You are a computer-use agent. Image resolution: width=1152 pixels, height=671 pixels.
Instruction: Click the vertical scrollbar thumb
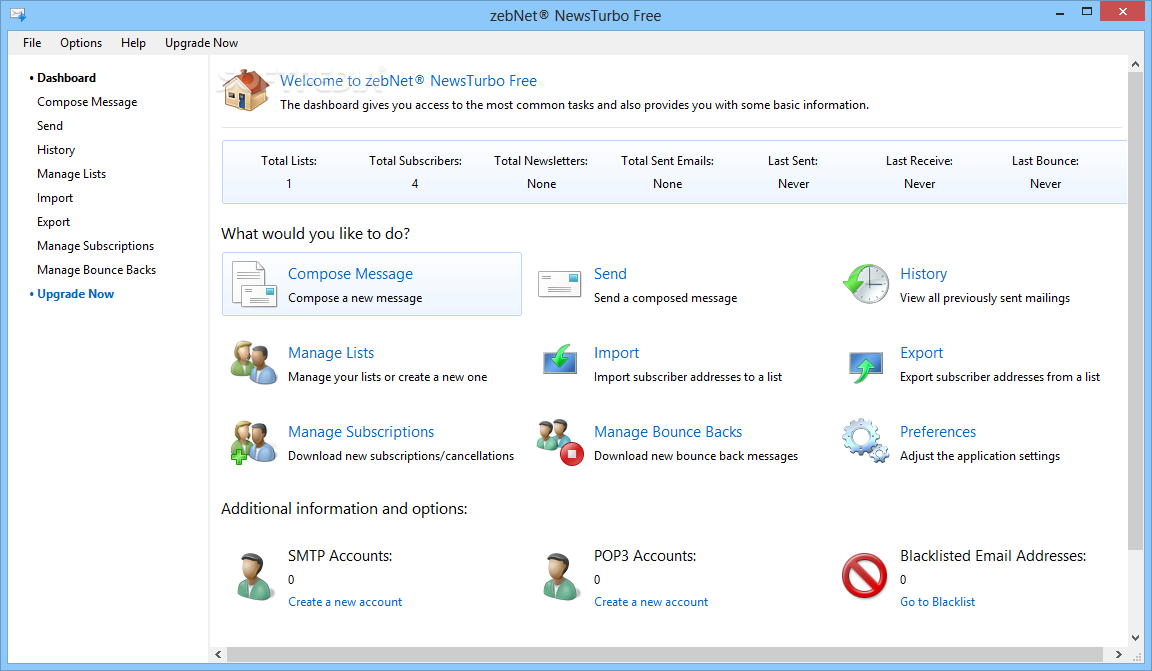pyautogui.click(x=1136, y=311)
